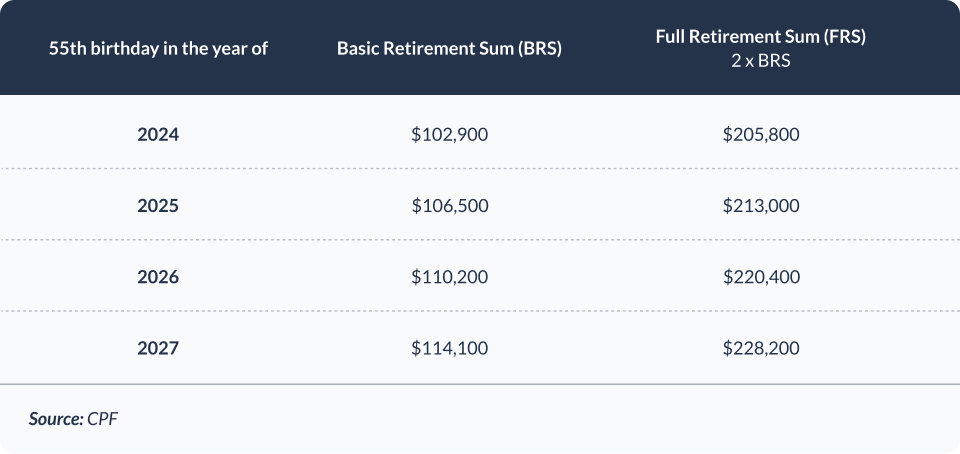Select the 2026 year cell
The height and width of the screenshot is (454, 960).
(158, 276)
